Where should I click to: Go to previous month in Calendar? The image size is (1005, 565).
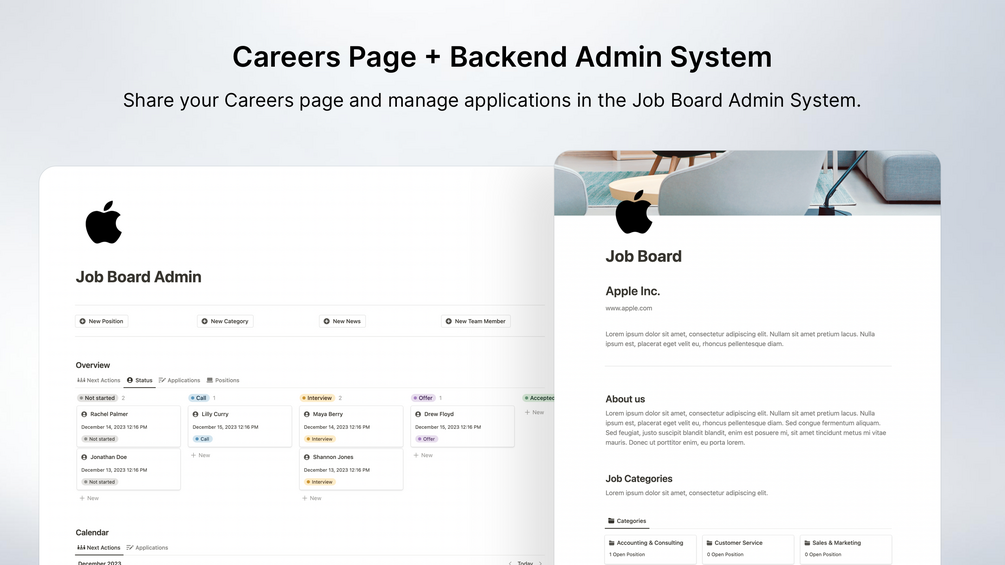510,562
